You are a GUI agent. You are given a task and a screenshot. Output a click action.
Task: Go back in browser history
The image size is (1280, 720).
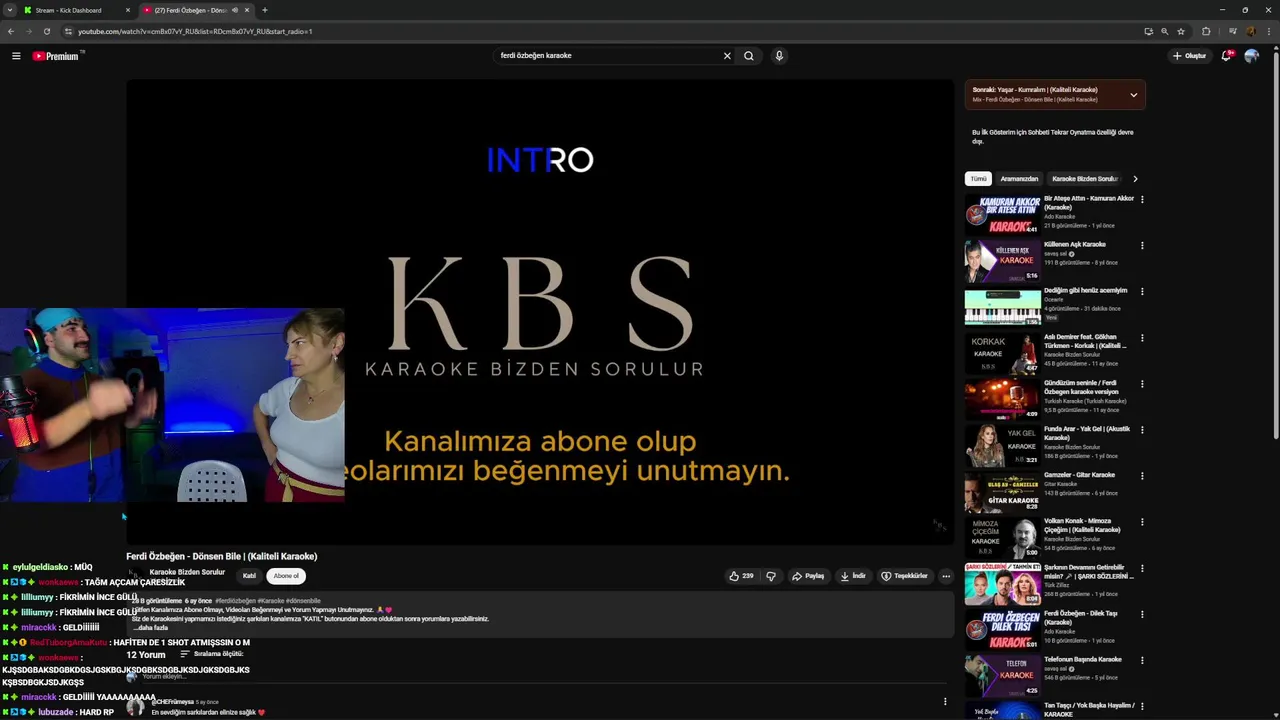coord(11,31)
